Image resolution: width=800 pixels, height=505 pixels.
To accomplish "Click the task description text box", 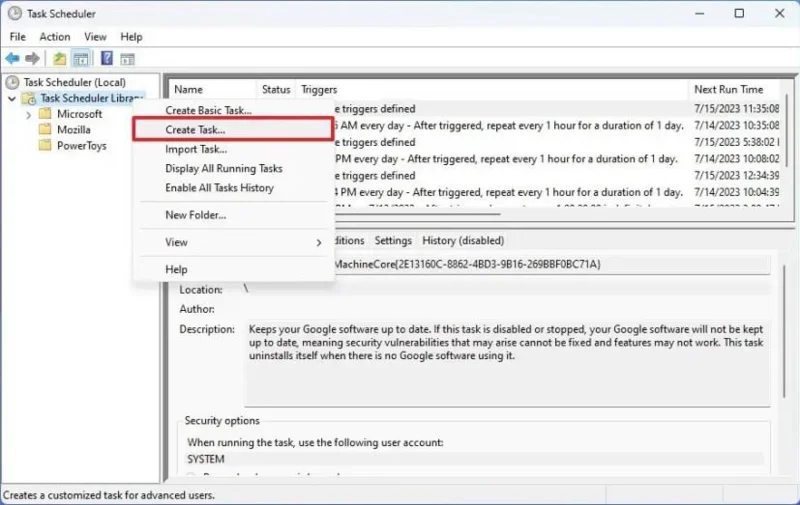I will (508, 363).
